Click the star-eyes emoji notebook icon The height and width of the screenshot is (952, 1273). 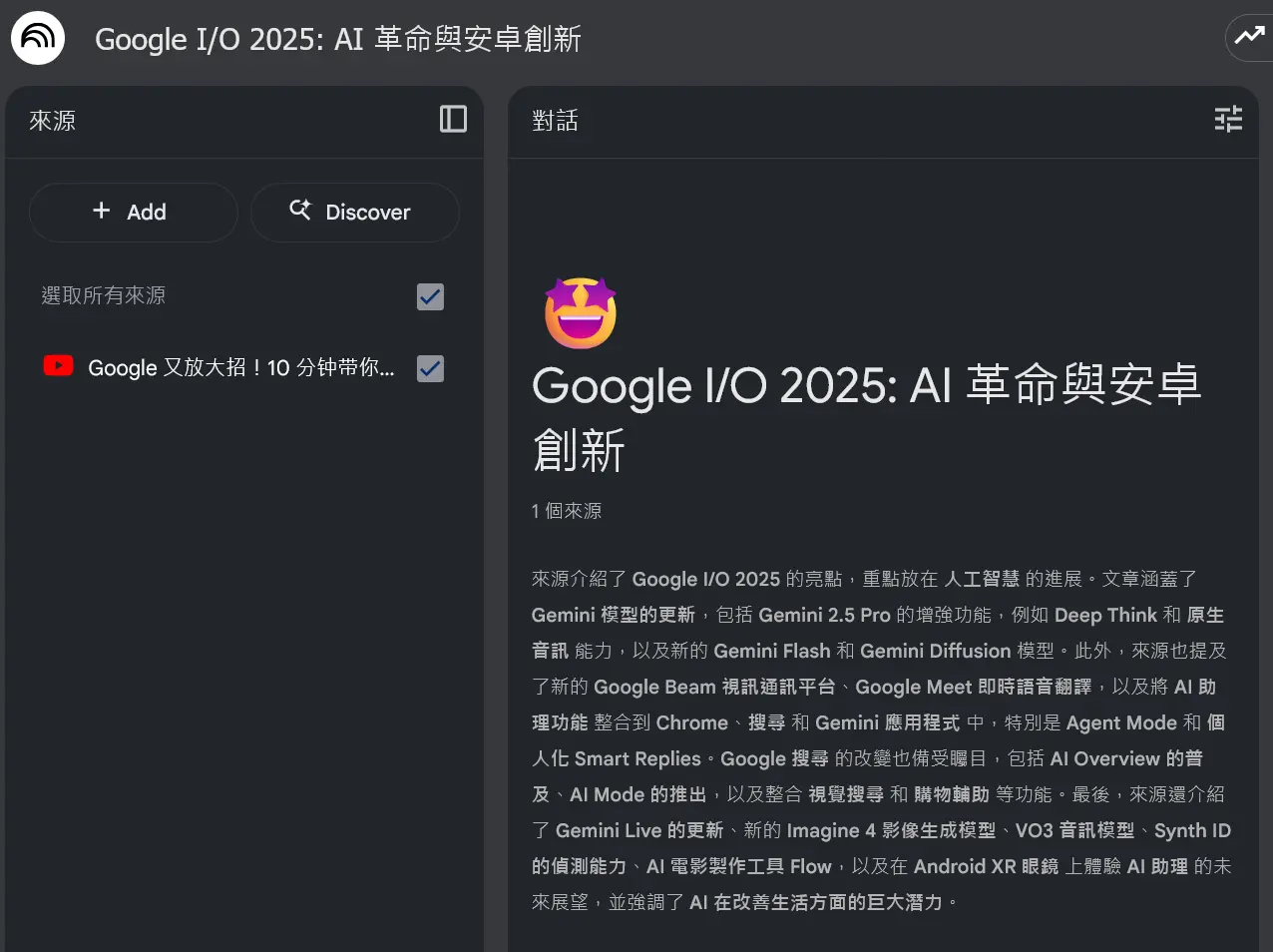[x=581, y=312]
